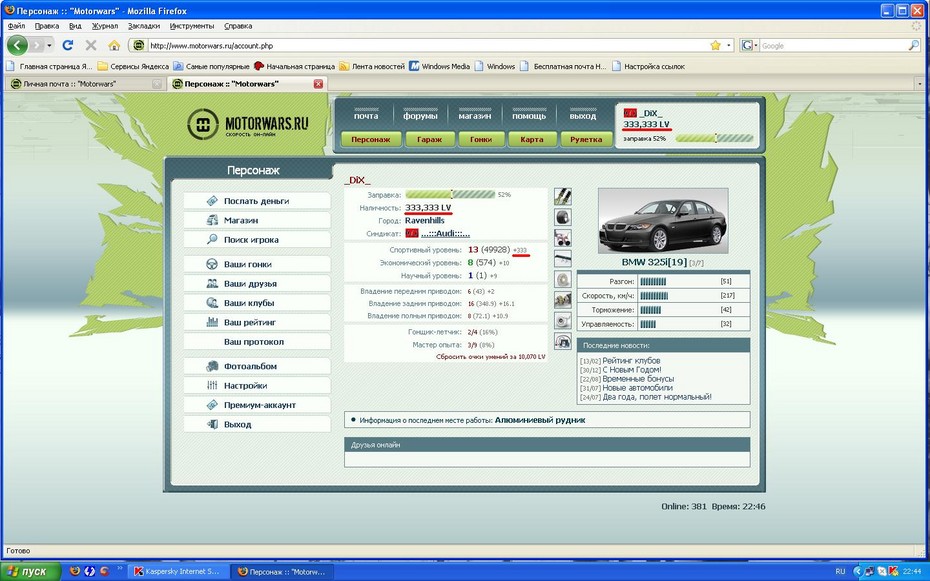
Task: Reload the page with the refresh icon
Action: pos(68,45)
